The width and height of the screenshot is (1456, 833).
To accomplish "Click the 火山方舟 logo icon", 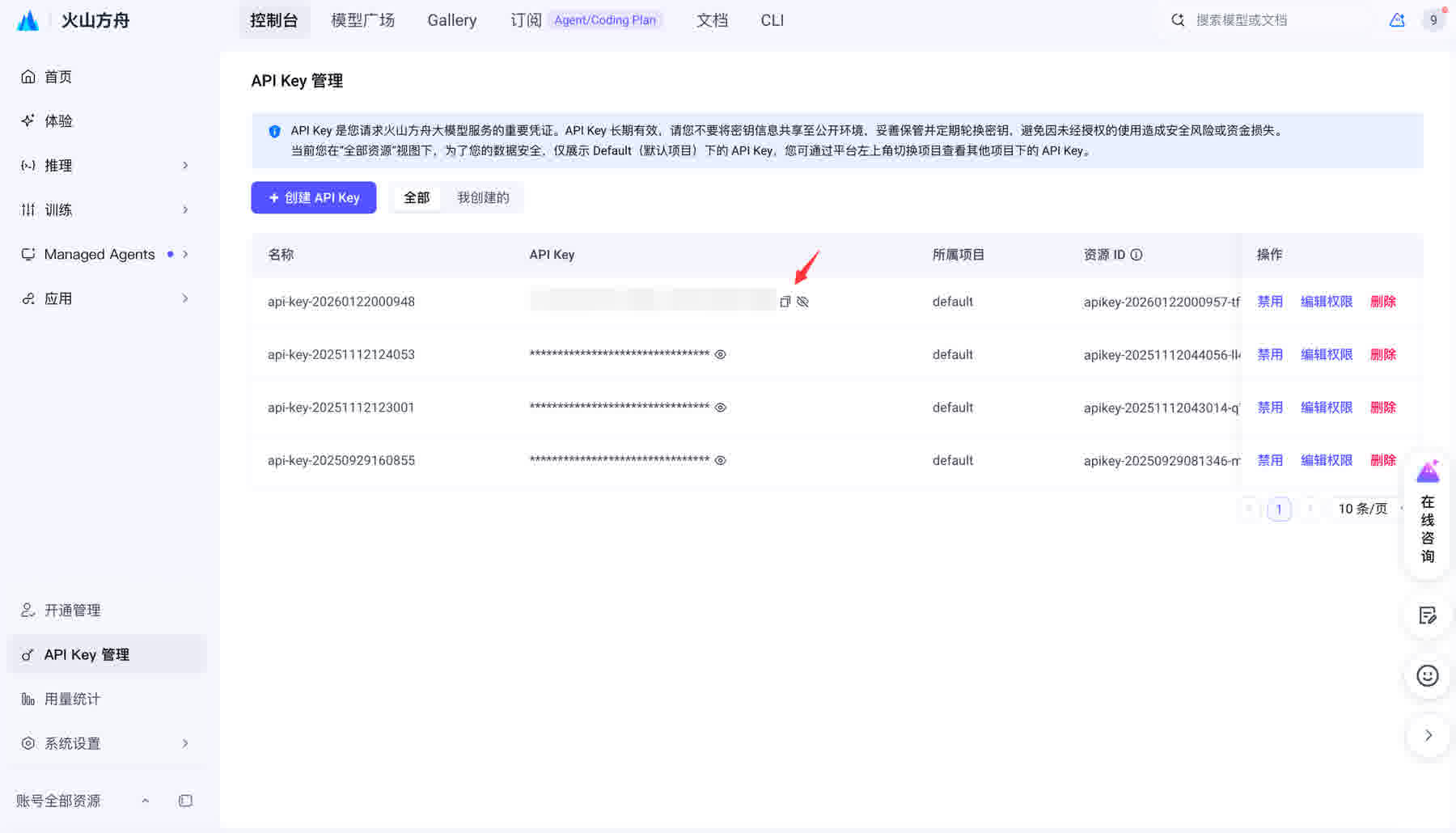I will pyautogui.click(x=28, y=20).
